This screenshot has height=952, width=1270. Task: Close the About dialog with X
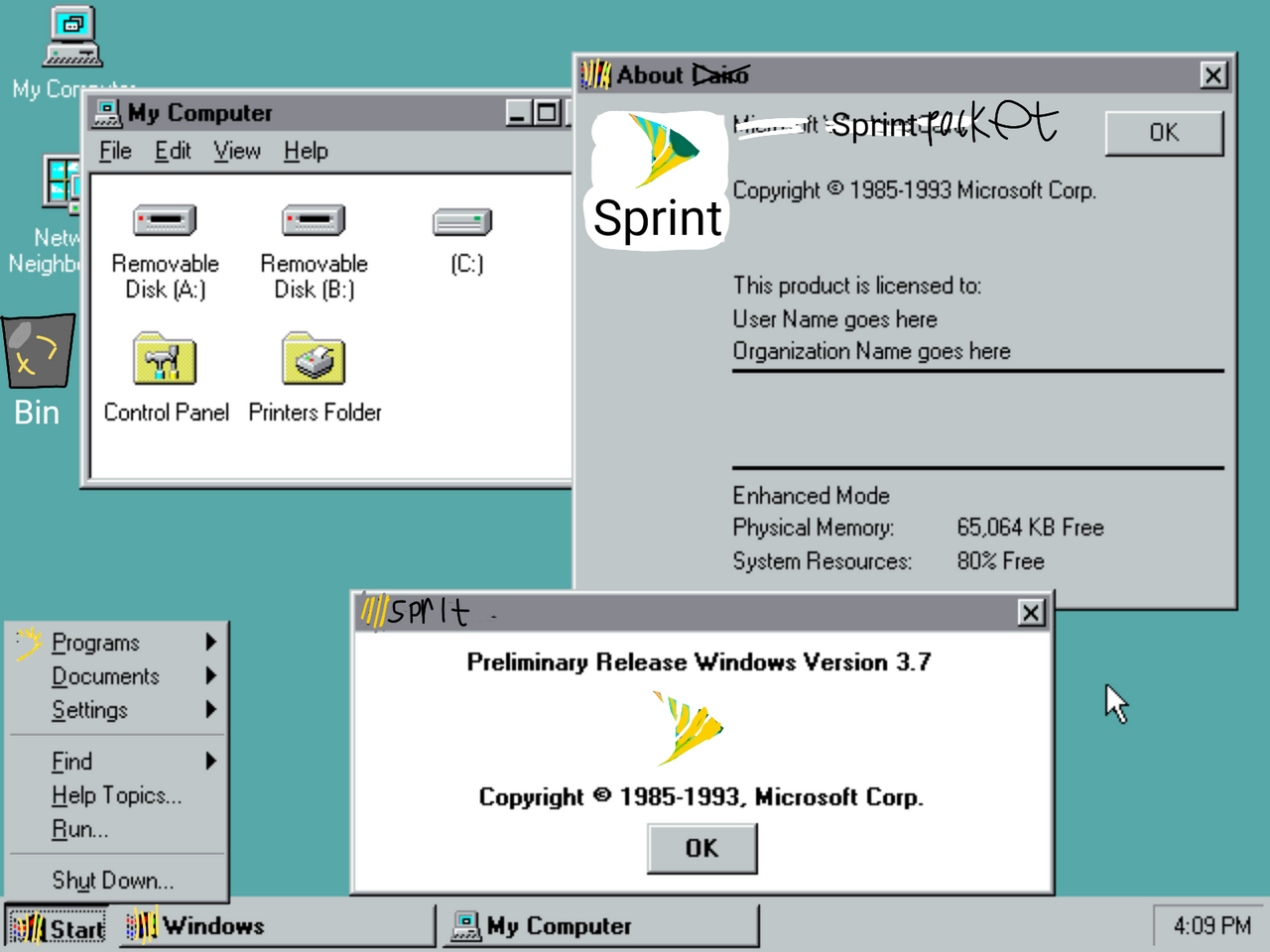1212,75
